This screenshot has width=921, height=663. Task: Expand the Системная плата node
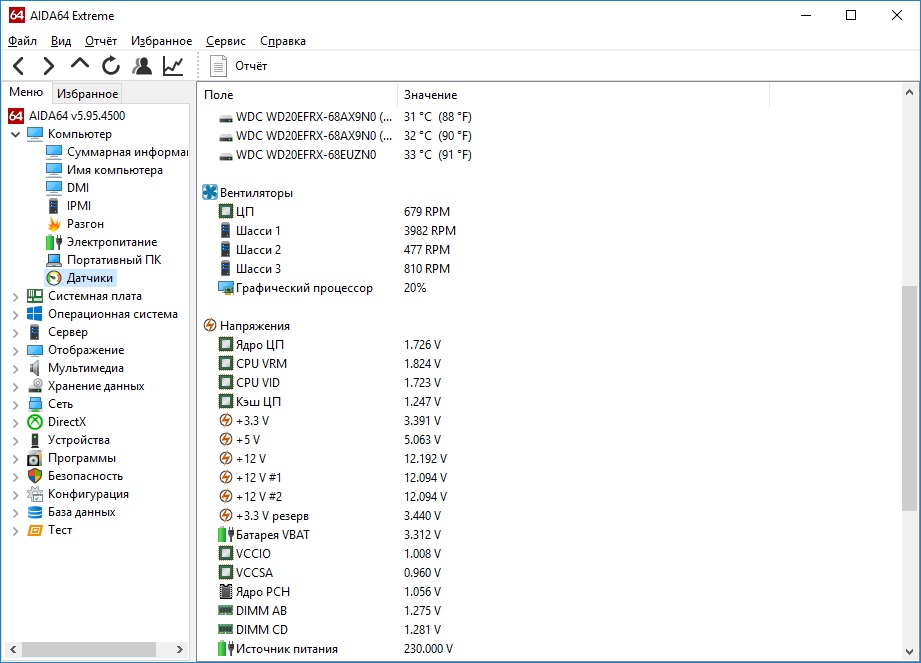(16, 297)
